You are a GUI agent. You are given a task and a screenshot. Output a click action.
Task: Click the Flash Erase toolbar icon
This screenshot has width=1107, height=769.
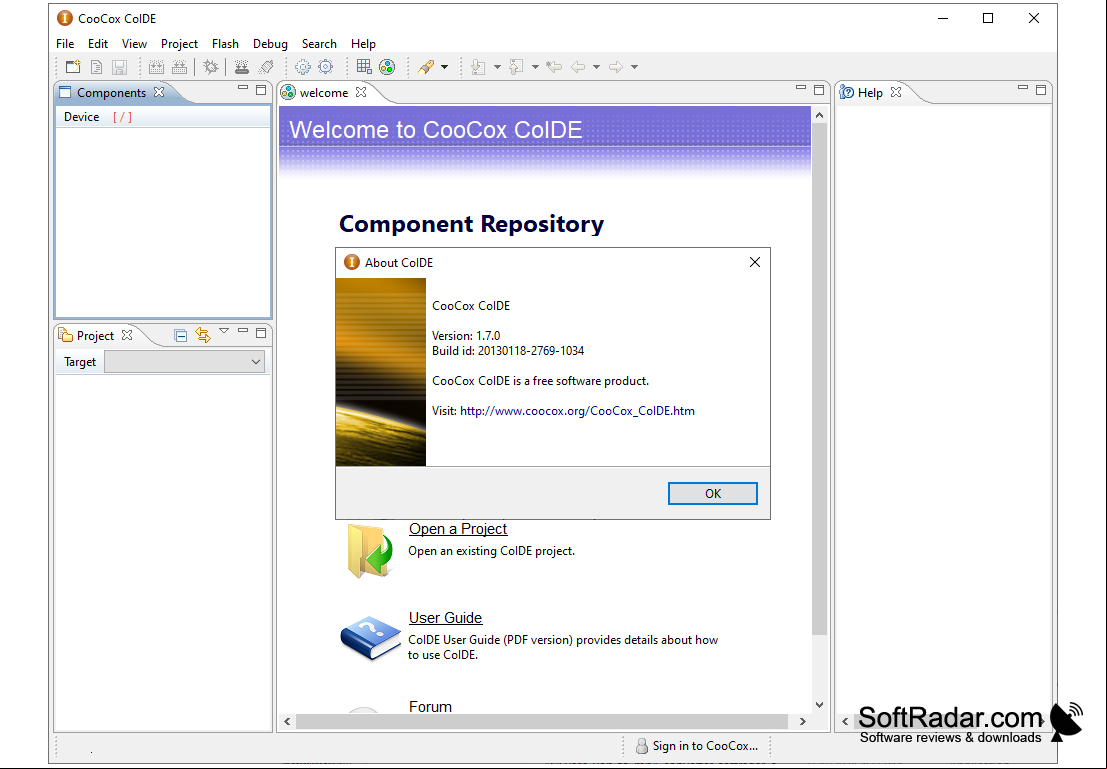click(266, 67)
